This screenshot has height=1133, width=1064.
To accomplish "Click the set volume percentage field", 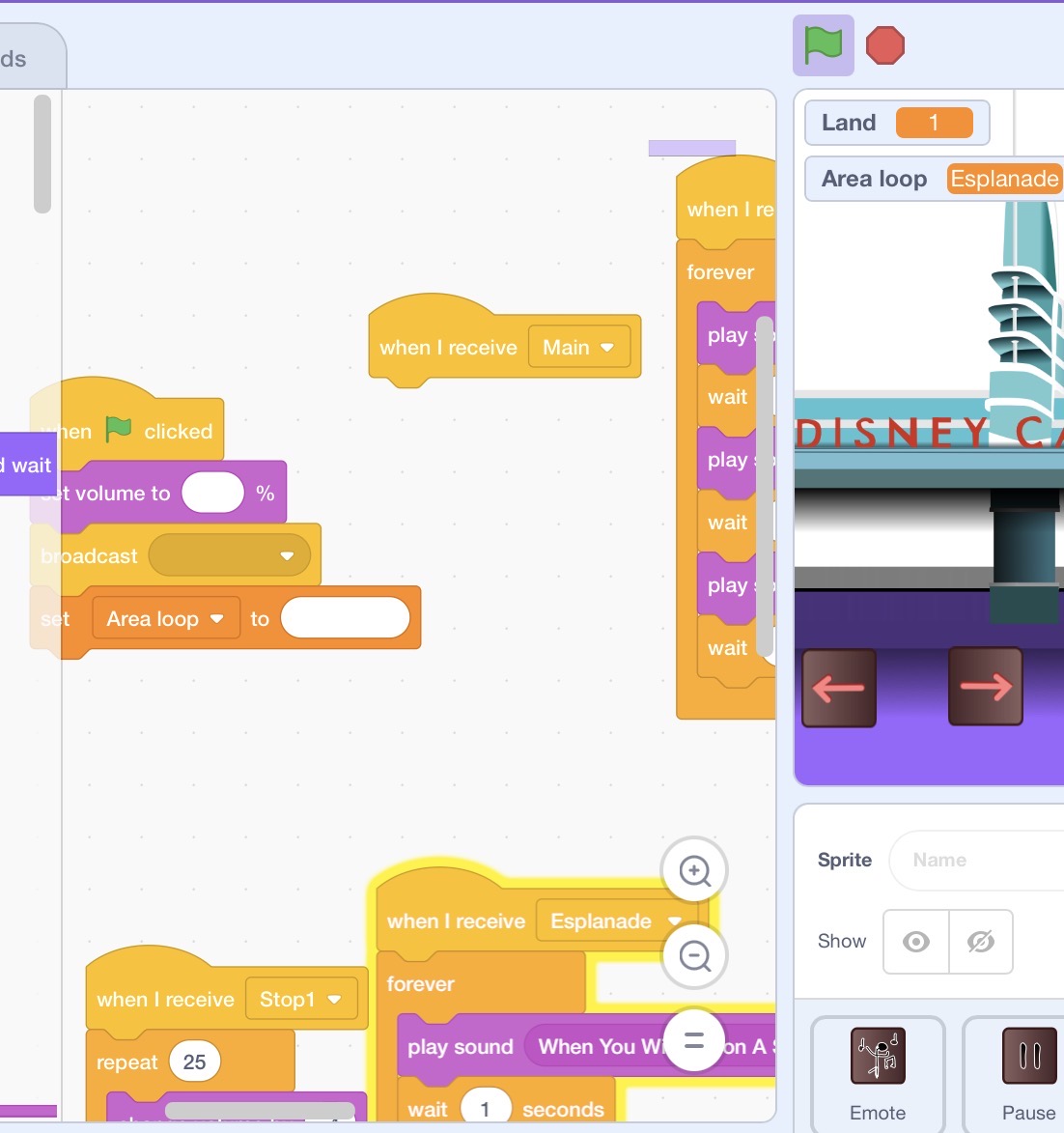I will tap(212, 493).
